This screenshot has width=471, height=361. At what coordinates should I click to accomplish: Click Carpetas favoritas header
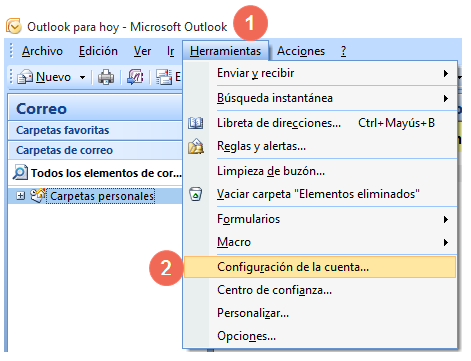coord(95,130)
